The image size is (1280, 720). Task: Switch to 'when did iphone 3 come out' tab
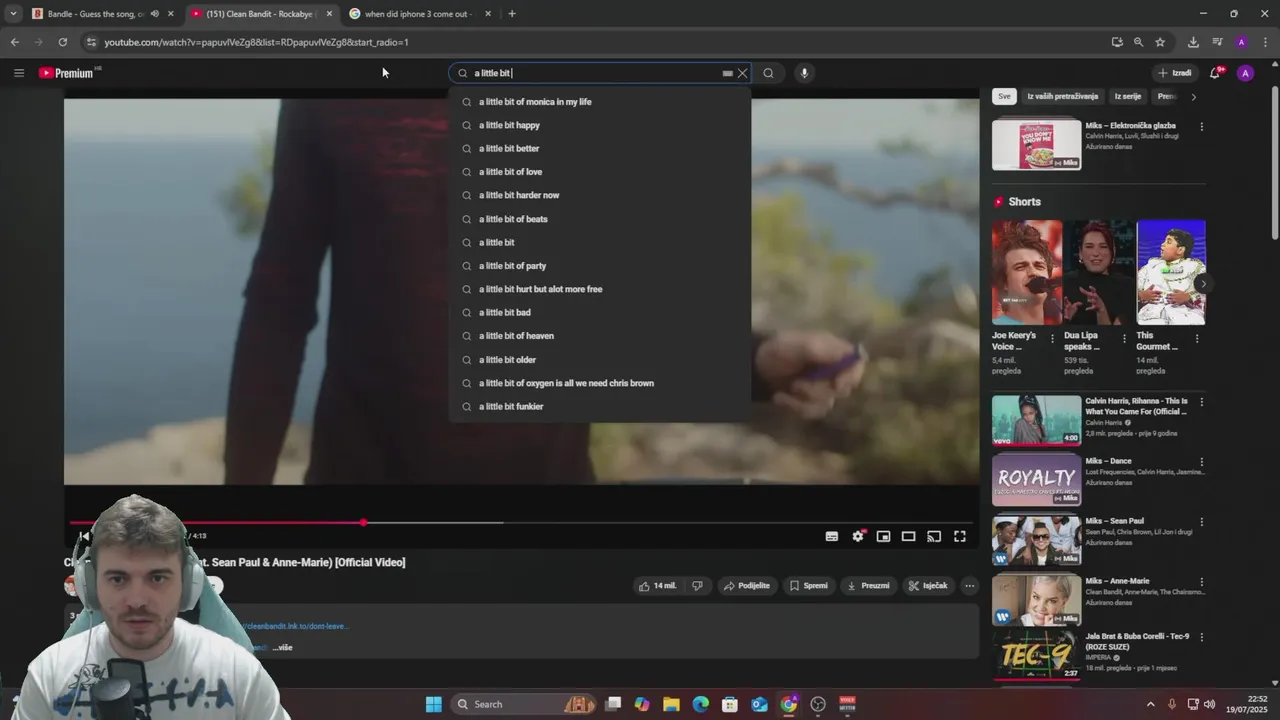coord(418,14)
